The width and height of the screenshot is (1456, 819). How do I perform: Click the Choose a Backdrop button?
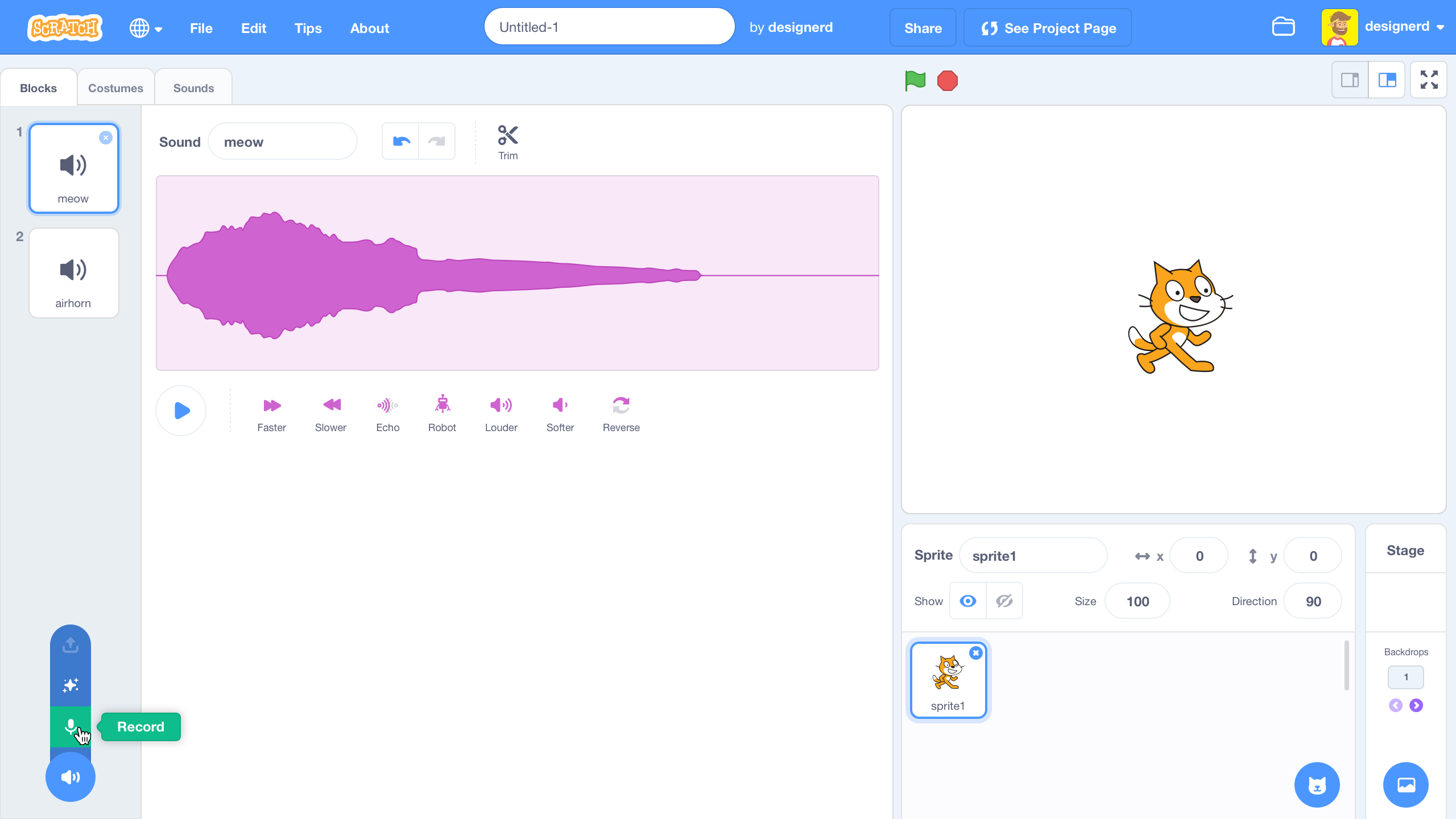1406,785
